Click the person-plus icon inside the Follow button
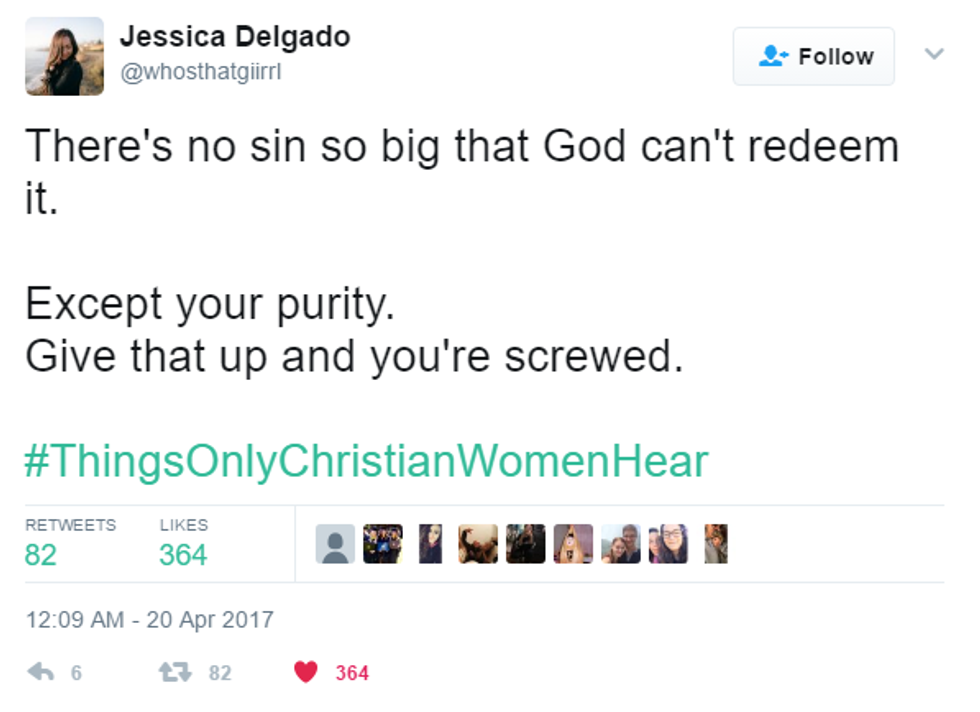980x712 pixels. (x=773, y=57)
